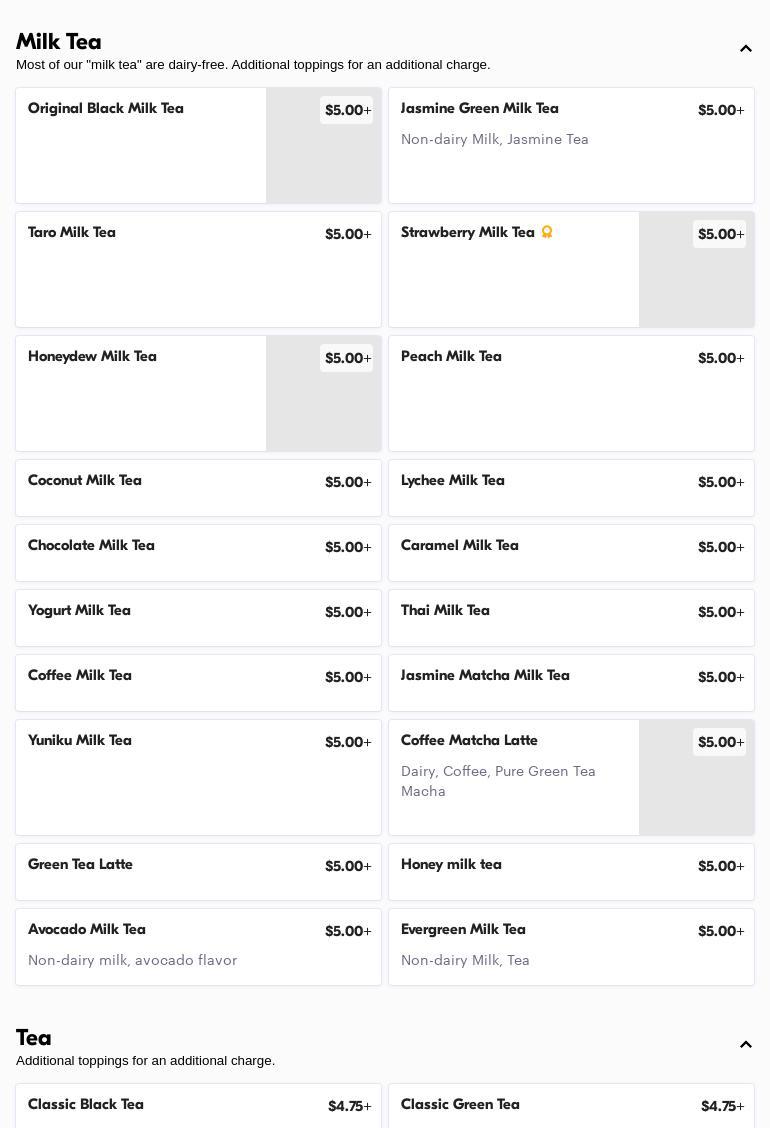The height and width of the screenshot is (1128, 770).
Task: Open Chocolate Milk Tea item
Action: pyautogui.click(x=198, y=553)
